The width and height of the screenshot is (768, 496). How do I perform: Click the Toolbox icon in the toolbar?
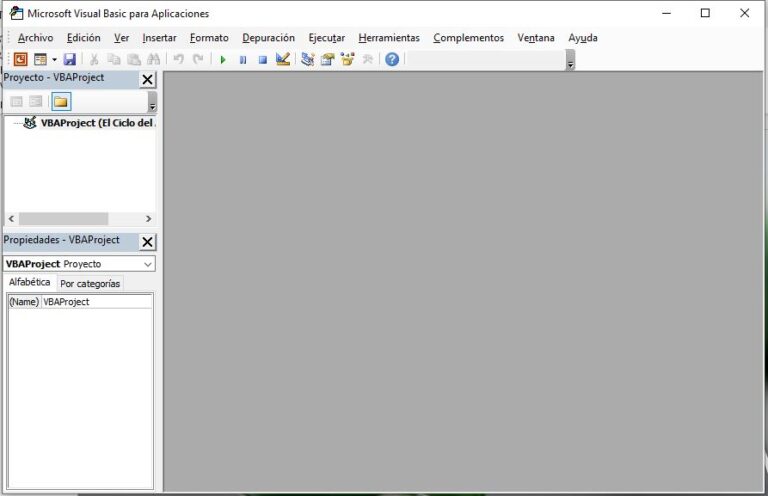[x=367, y=59]
